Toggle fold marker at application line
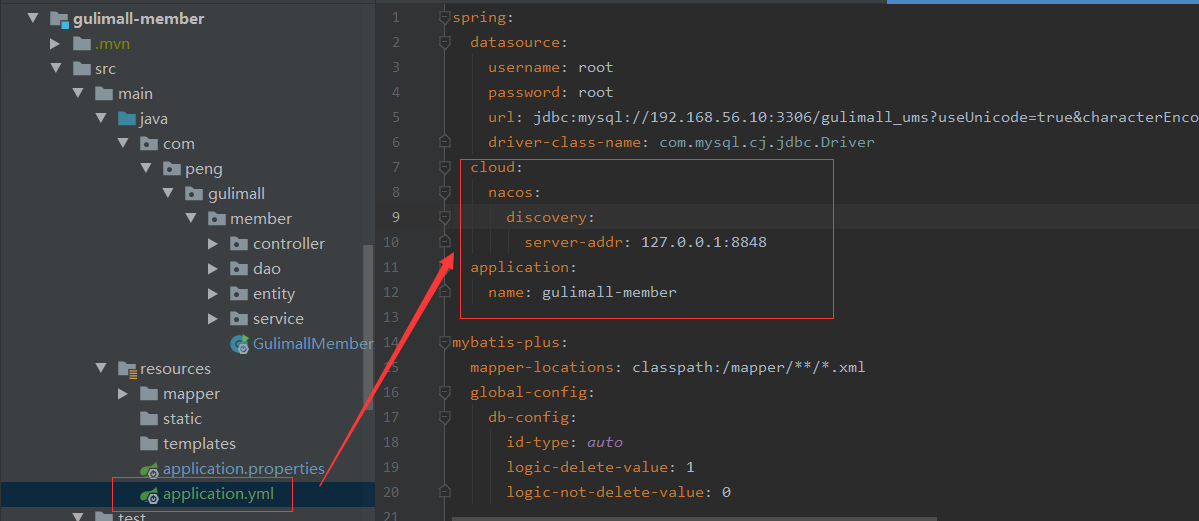This screenshot has width=1199, height=521. (444, 268)
